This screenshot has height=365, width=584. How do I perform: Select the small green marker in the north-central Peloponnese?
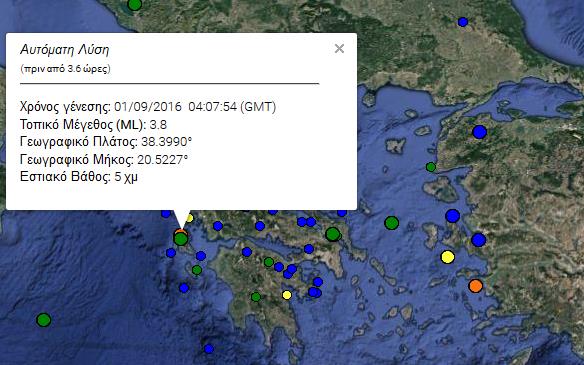pyautogui.click(x=269, y=262)
